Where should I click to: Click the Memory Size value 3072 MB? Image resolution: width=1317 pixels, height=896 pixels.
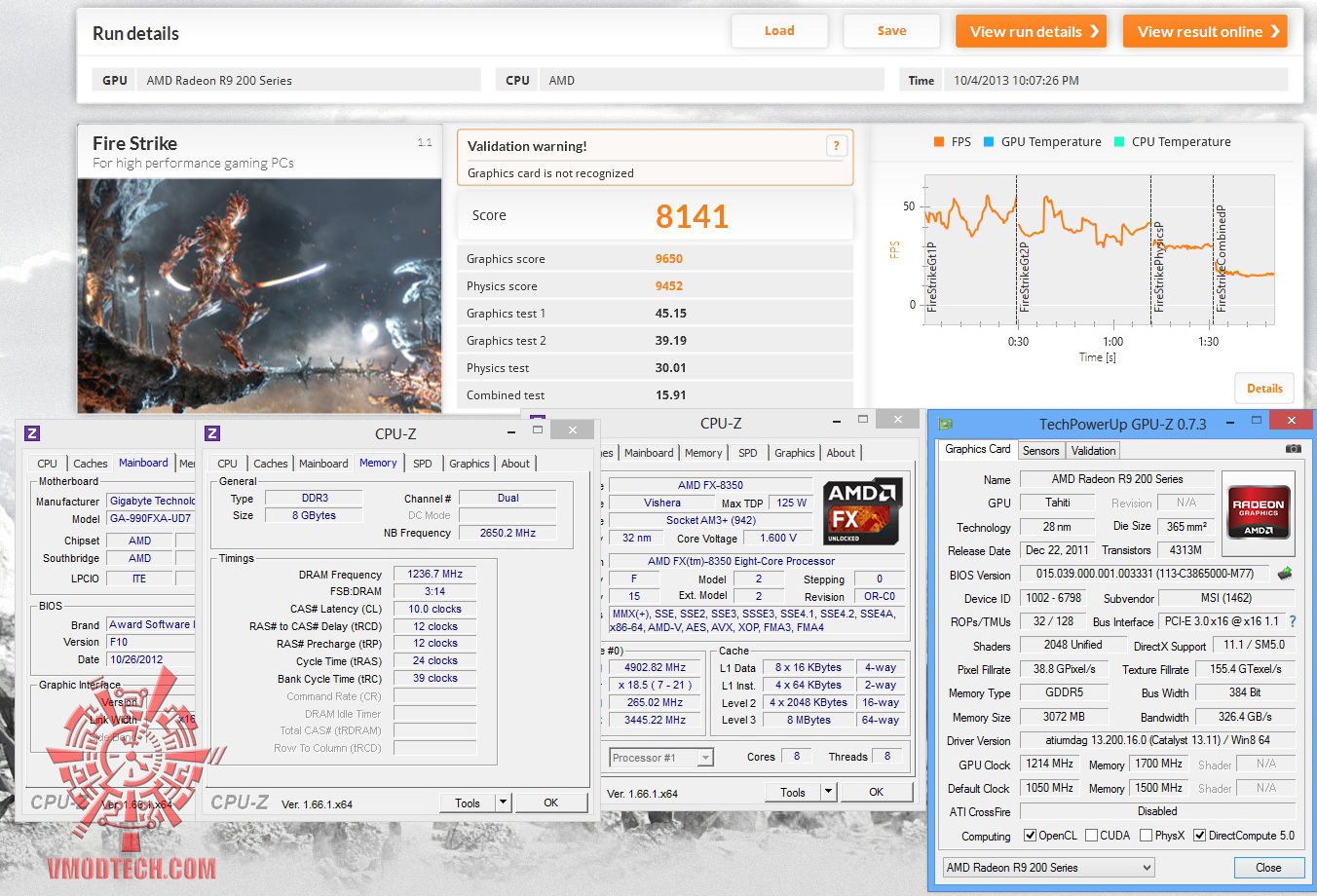[1064, 717]
